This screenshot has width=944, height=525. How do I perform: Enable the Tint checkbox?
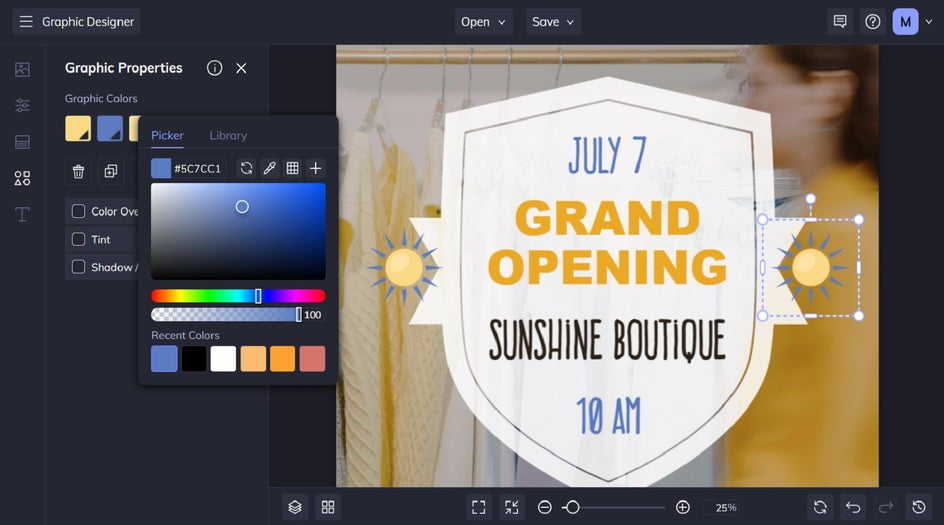(78, 239)
